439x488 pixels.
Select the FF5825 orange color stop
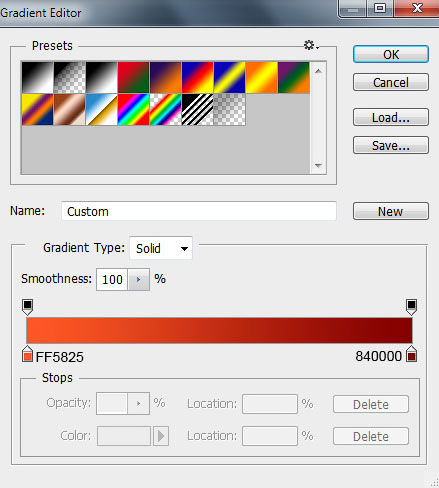coord(28,354)
